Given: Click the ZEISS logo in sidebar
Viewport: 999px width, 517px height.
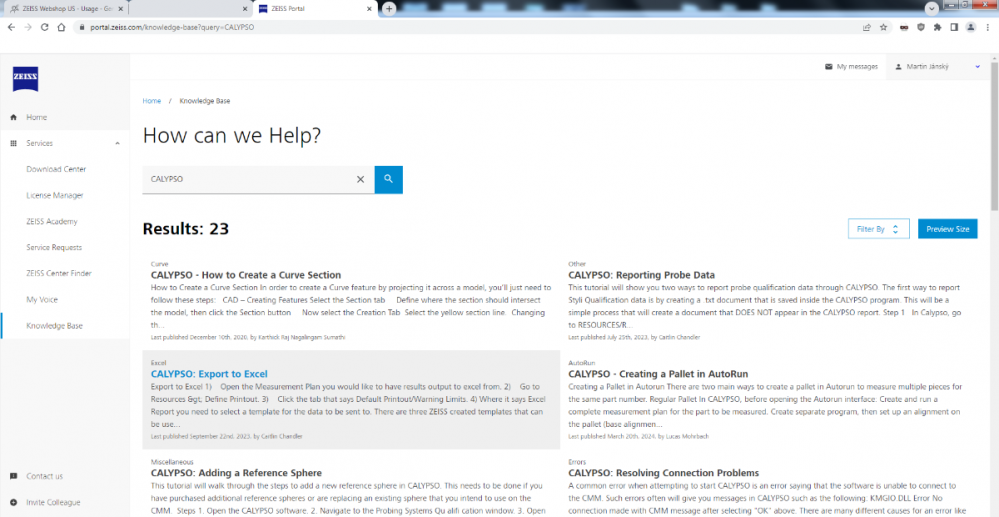Looking at the screenshot, I should pyautogui.click(x=25, y=79).
